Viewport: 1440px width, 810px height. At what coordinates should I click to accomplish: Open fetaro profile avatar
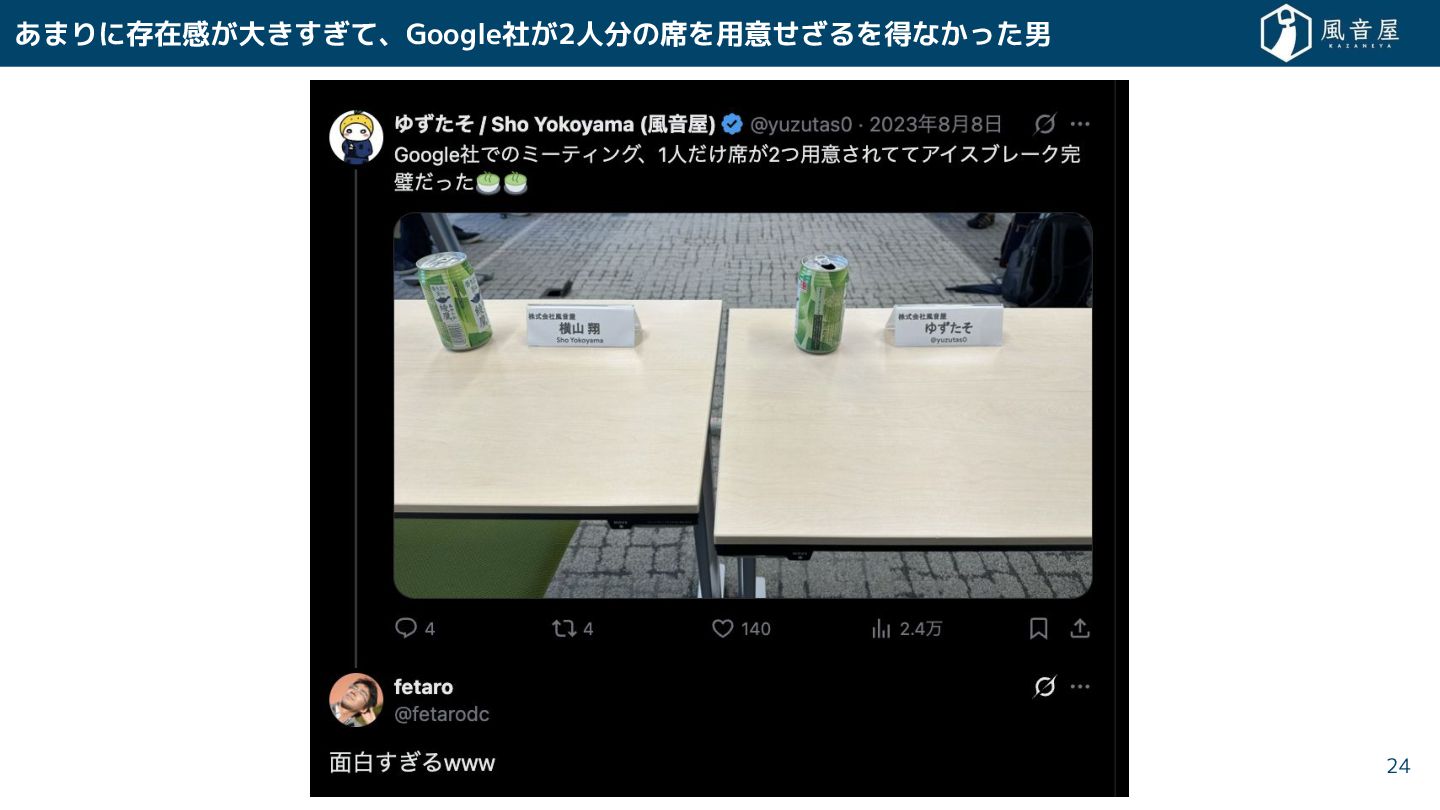tap(356, 700)
